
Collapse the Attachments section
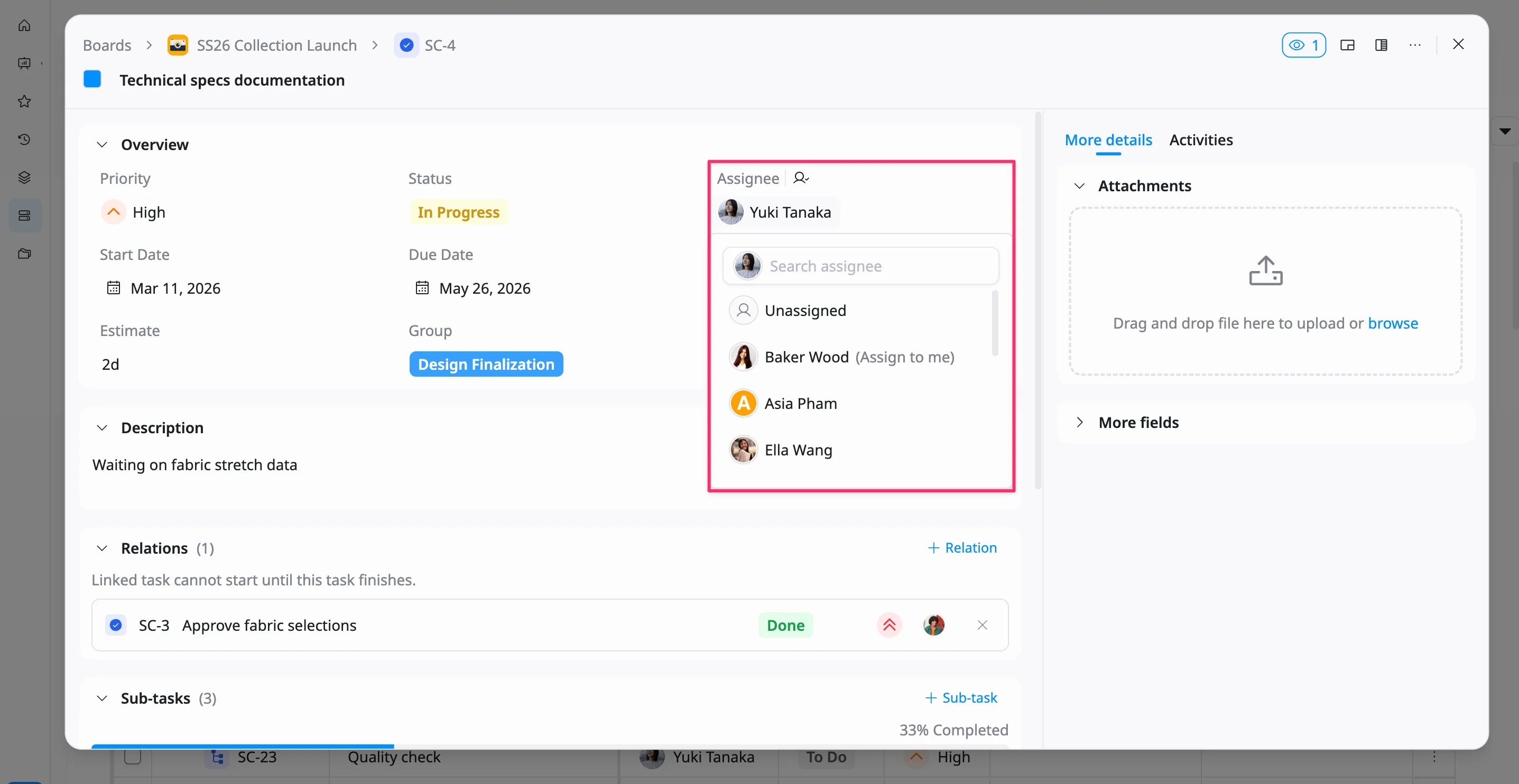tap(1079, 185)
